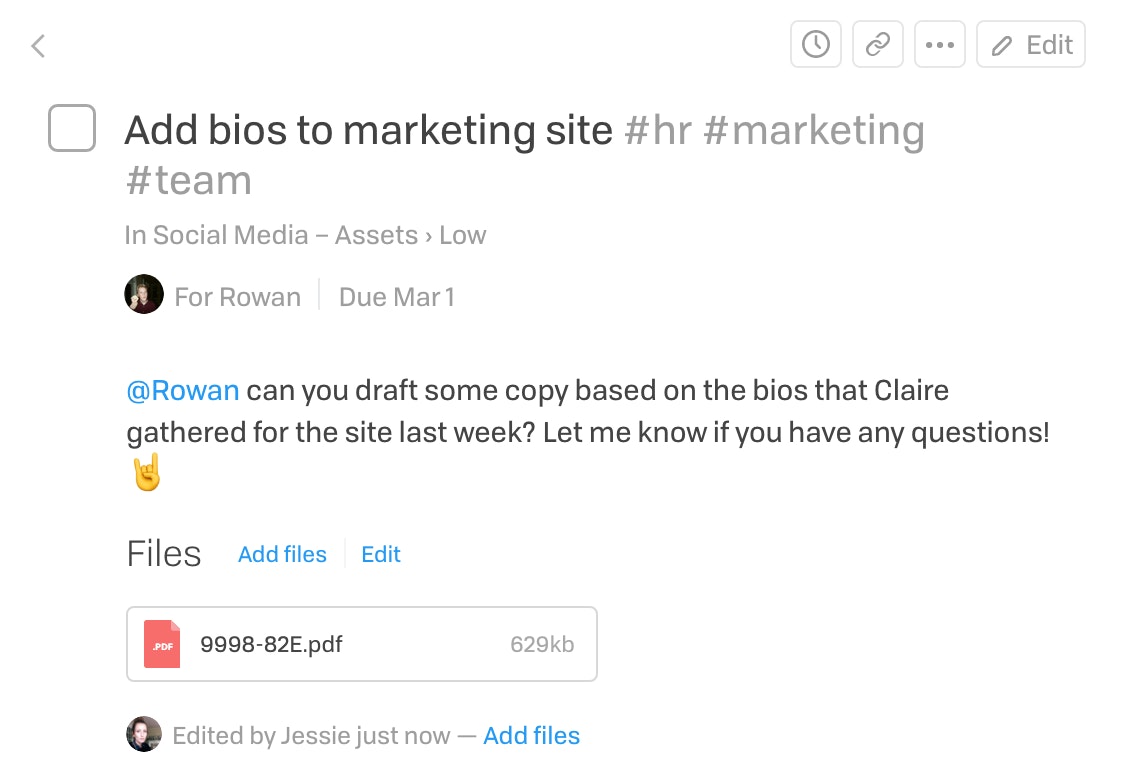Click Add files after Edited by Jessie

[531, 736]
